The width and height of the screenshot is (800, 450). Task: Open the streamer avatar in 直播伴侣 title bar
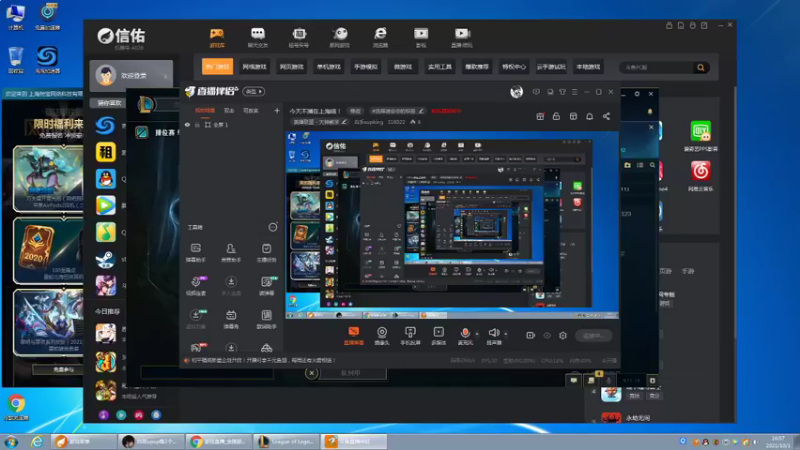(x=516, y=92)
